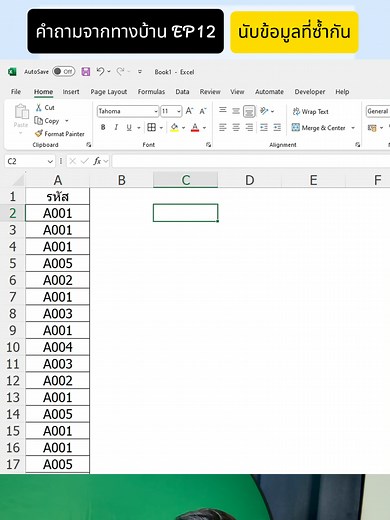The width and height of the screenshot is (390, 520).
Task: Open the Borders options dropdown arrow
Action: click(161, 128)
